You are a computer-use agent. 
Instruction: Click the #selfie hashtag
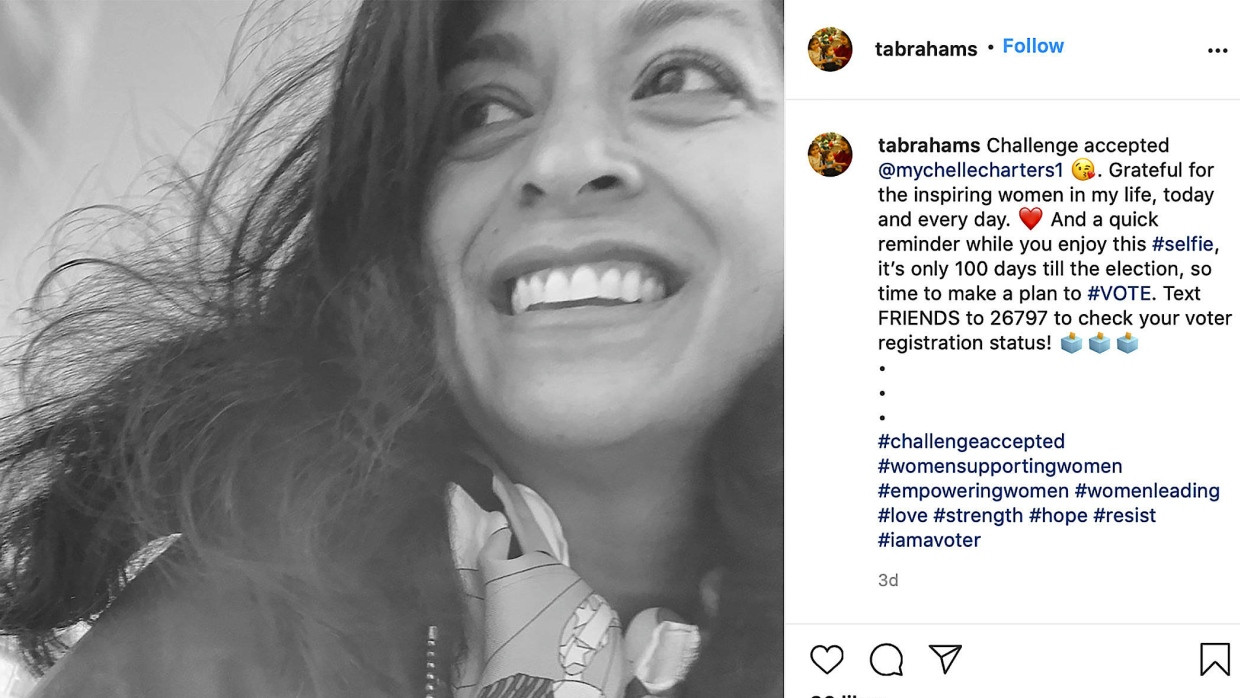1185,244
